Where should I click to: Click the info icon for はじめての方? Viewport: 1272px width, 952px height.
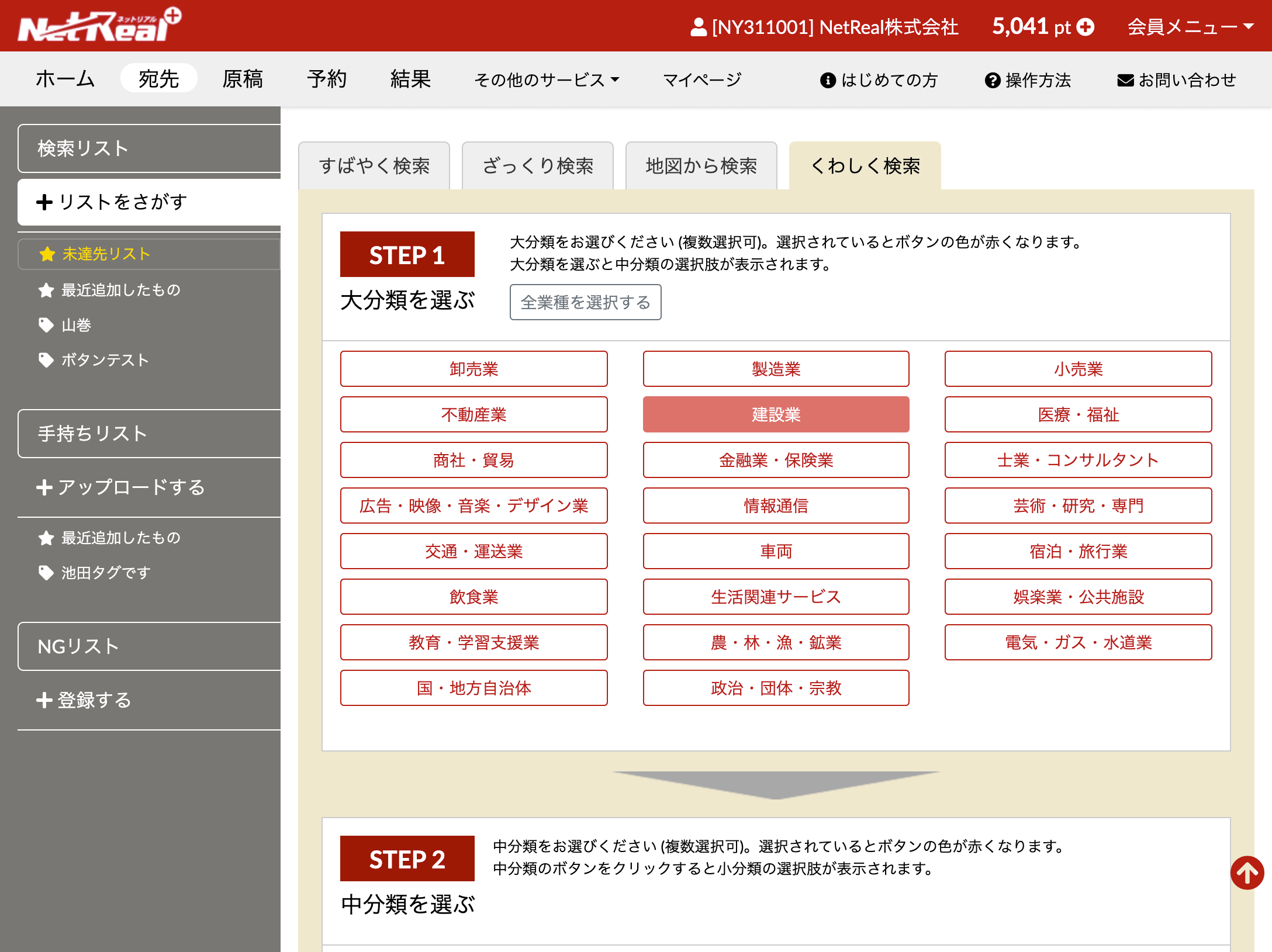coord(828,80)
